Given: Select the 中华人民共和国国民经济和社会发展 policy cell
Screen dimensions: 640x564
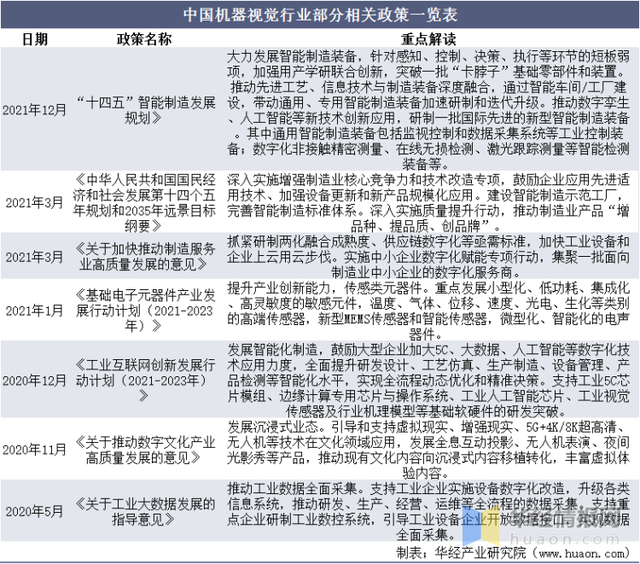Looking at the screenshot, I should [144, 202].
